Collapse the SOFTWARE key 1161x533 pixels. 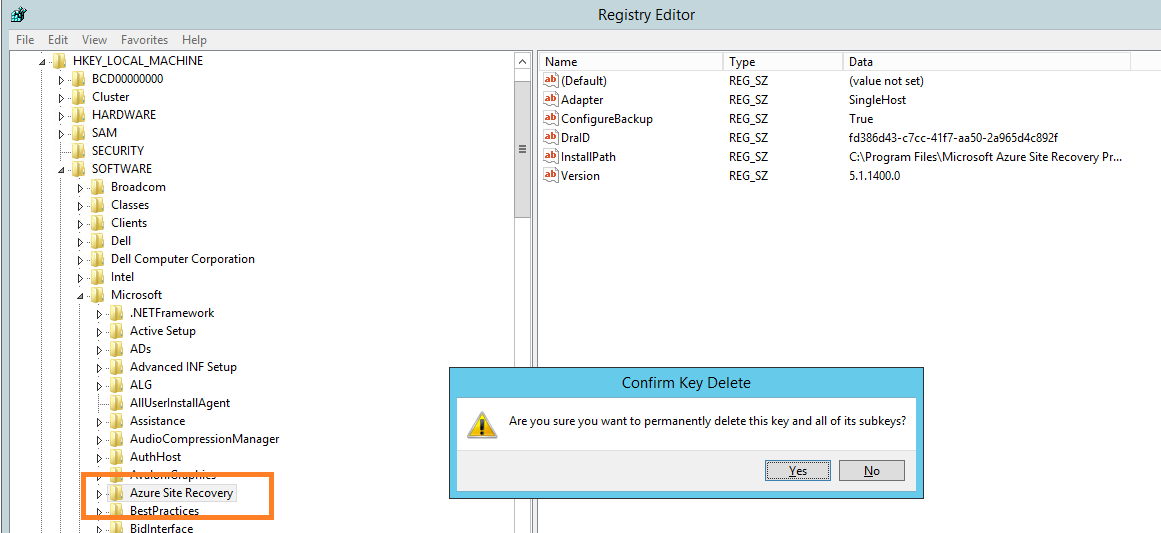point(62,170)
